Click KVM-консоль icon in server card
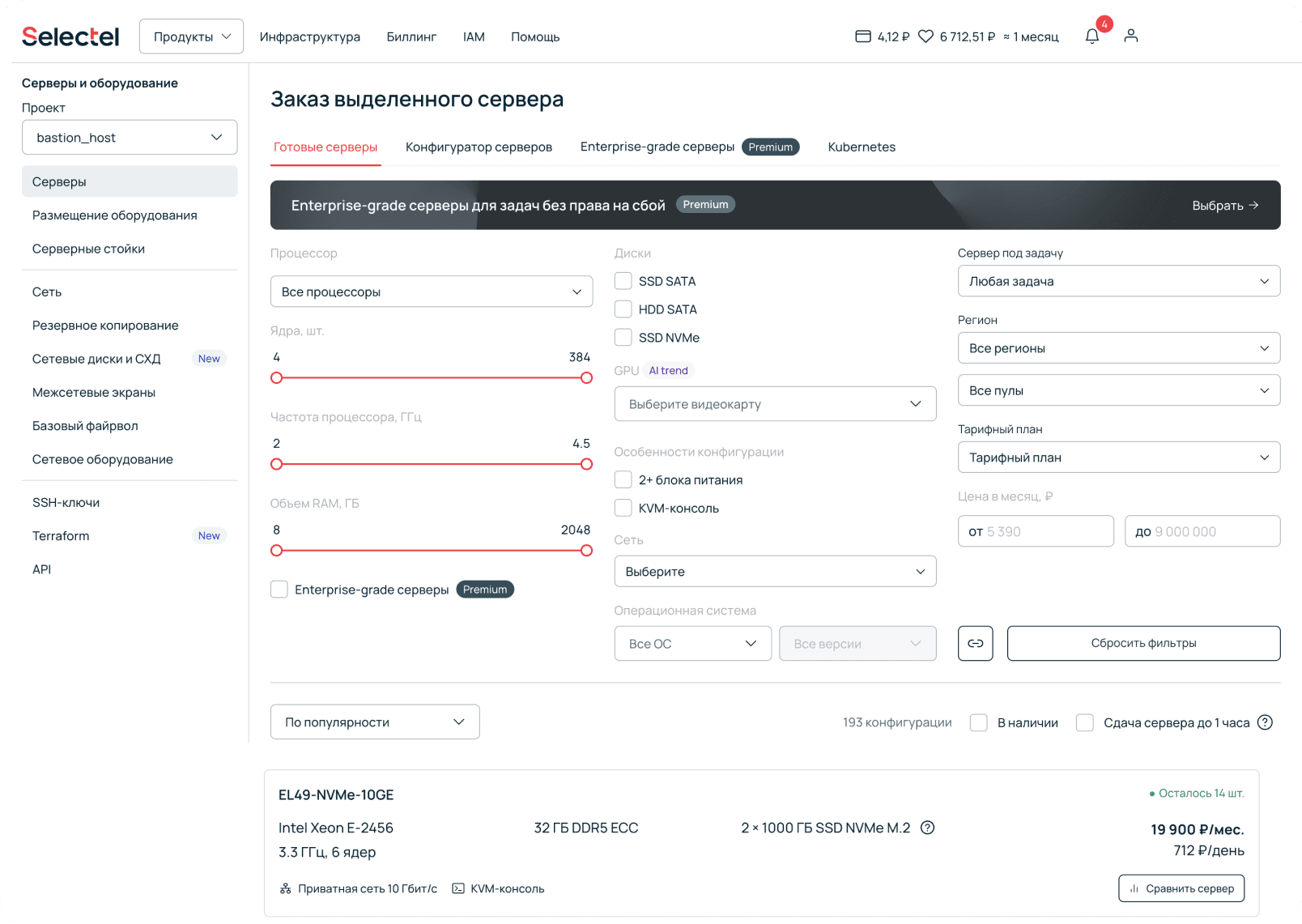1302x924 pixels. [x=458, y=888]
